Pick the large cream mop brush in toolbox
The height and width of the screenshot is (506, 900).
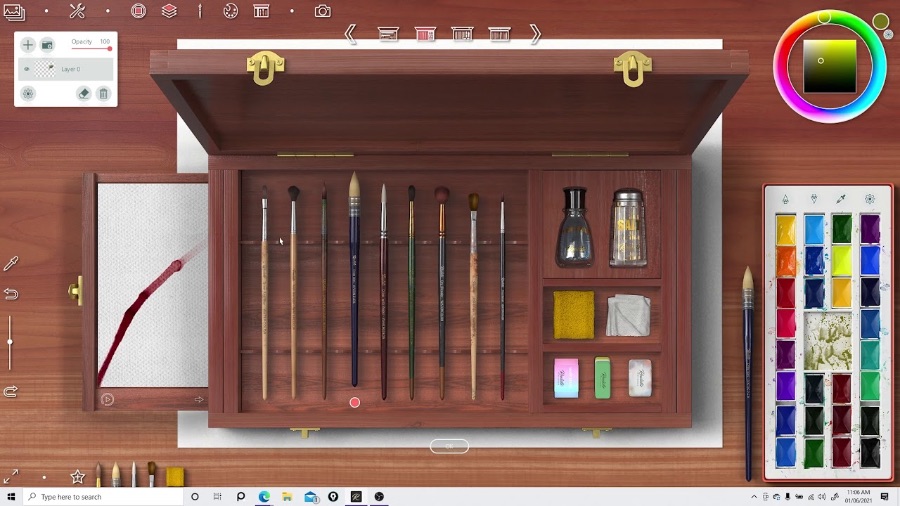[354, 279]
